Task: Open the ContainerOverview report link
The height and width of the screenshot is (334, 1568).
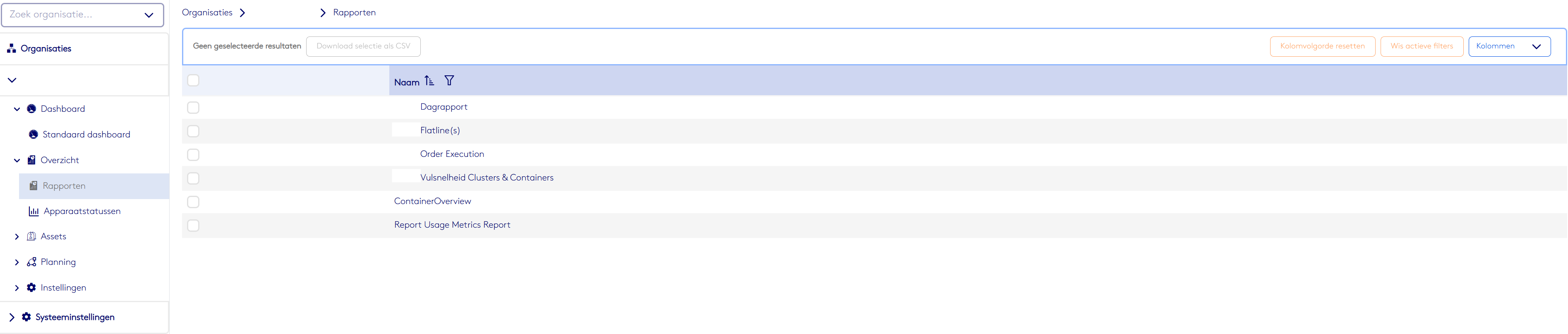Action: (x=432, y=202)
